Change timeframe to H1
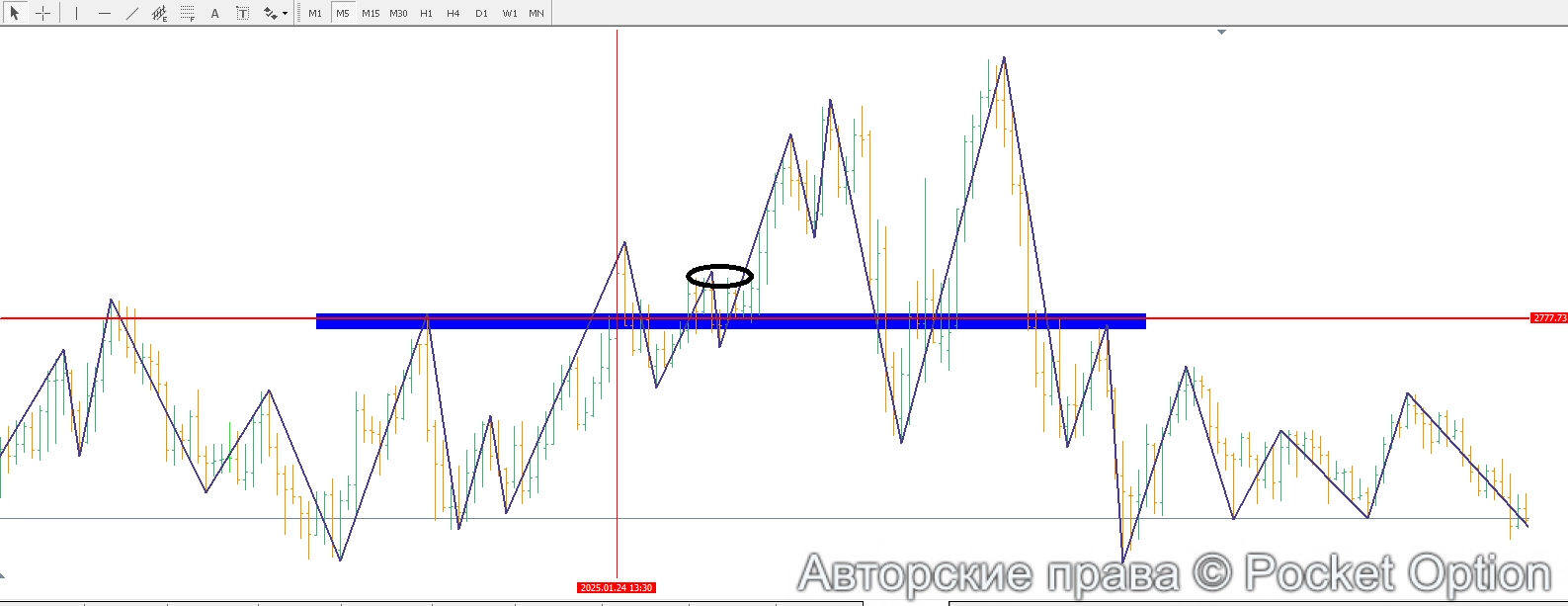This screenshot has width=1568, height=606. (x=426, y=13)
